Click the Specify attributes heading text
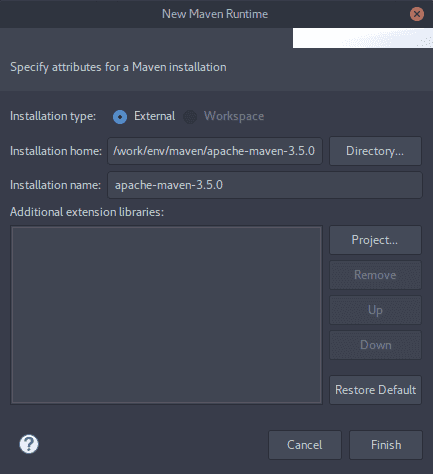 coord(118,67)
